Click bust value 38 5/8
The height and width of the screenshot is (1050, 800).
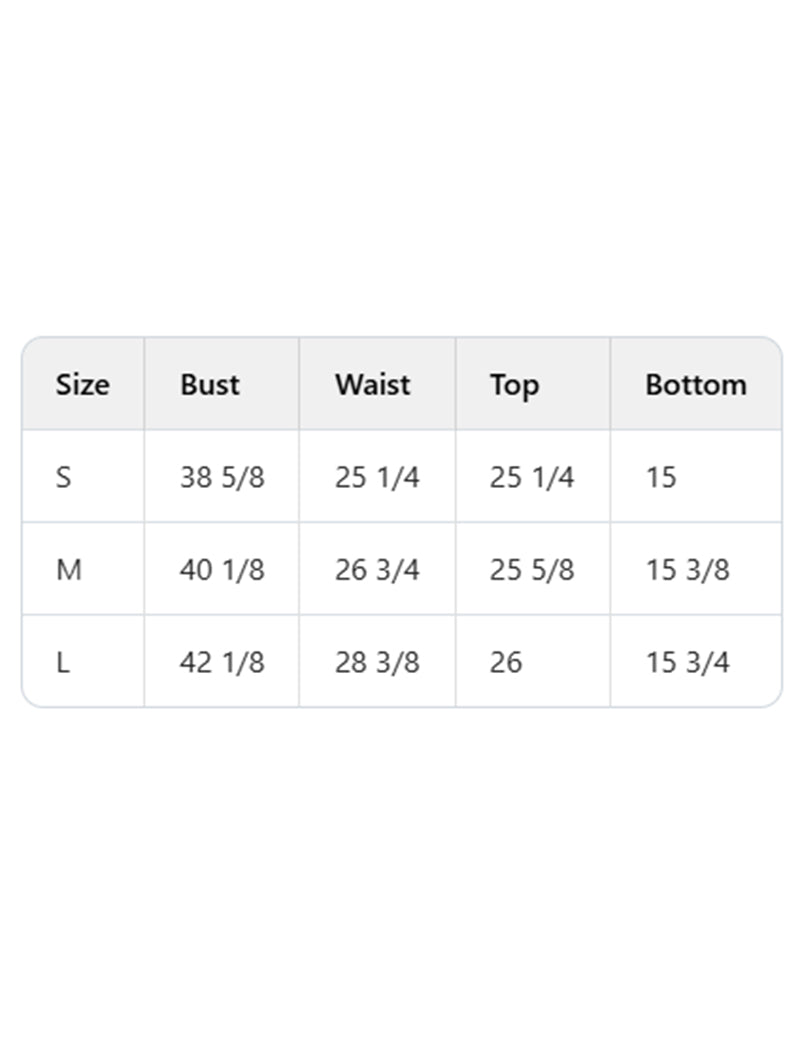pos(222,477)
